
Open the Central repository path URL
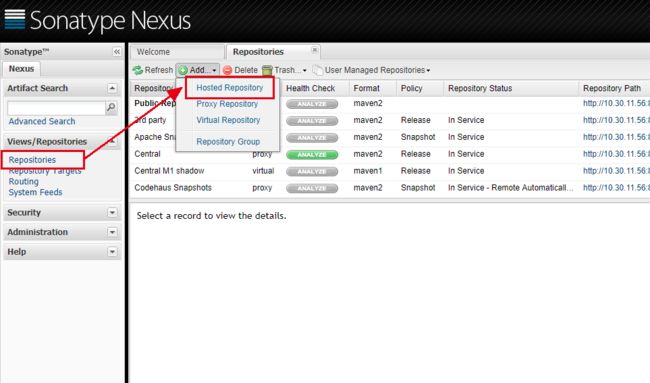(616, 154)
